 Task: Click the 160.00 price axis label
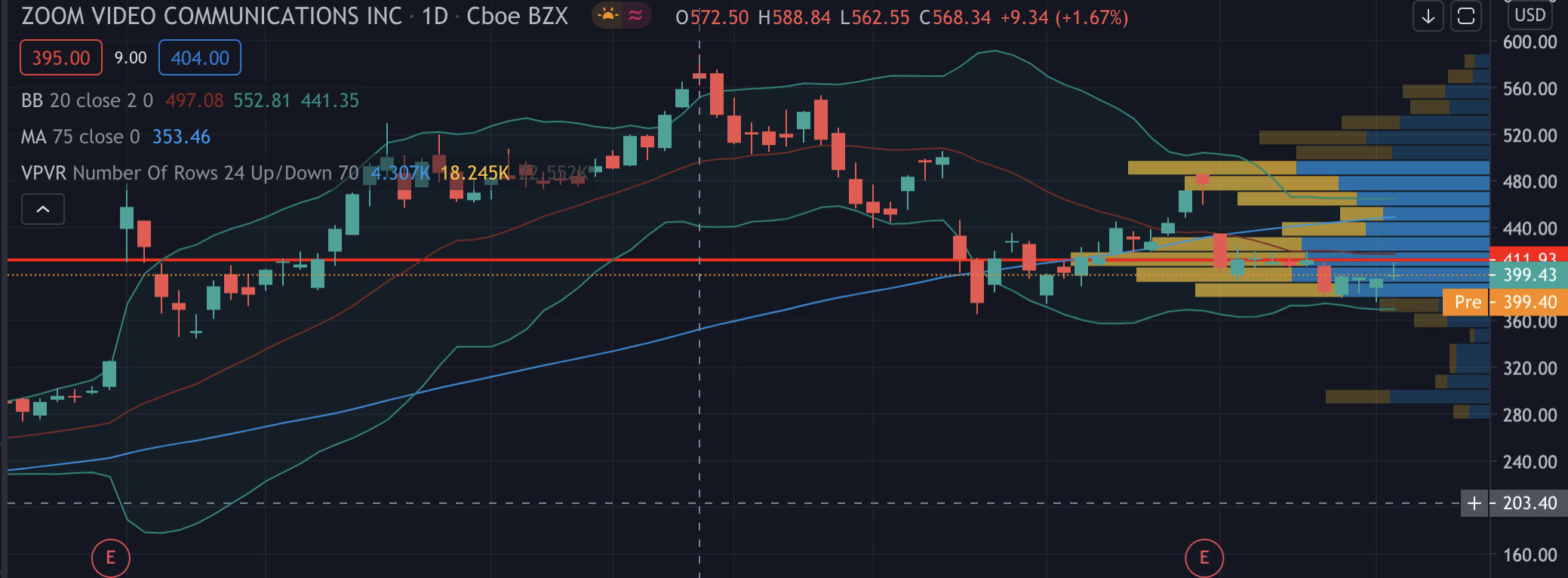point(1530,555)
